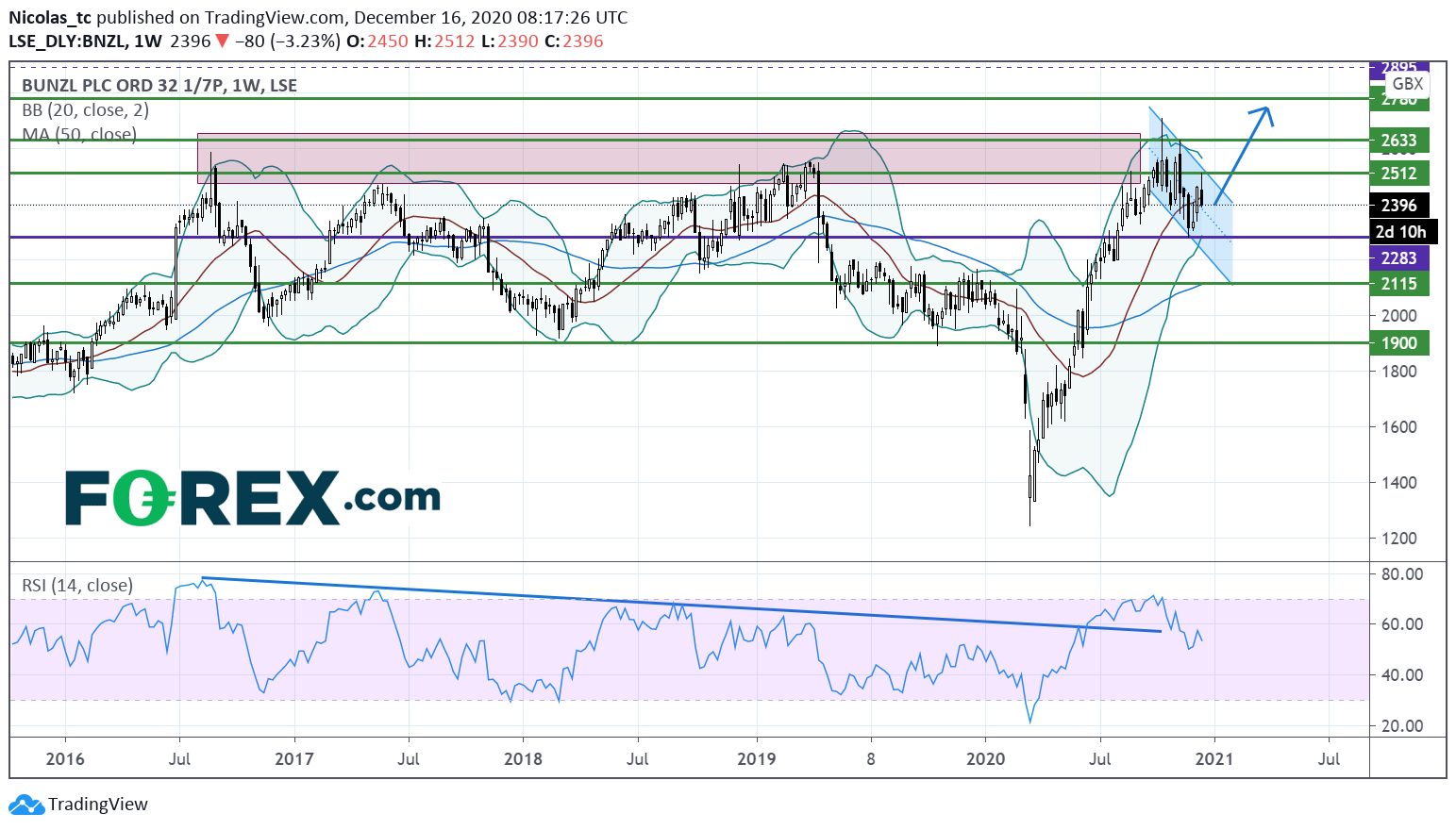Click the BB (20, close, 2) indicator legend
The width and height of the screenshot is (1456, 830).
pos(85,110)
